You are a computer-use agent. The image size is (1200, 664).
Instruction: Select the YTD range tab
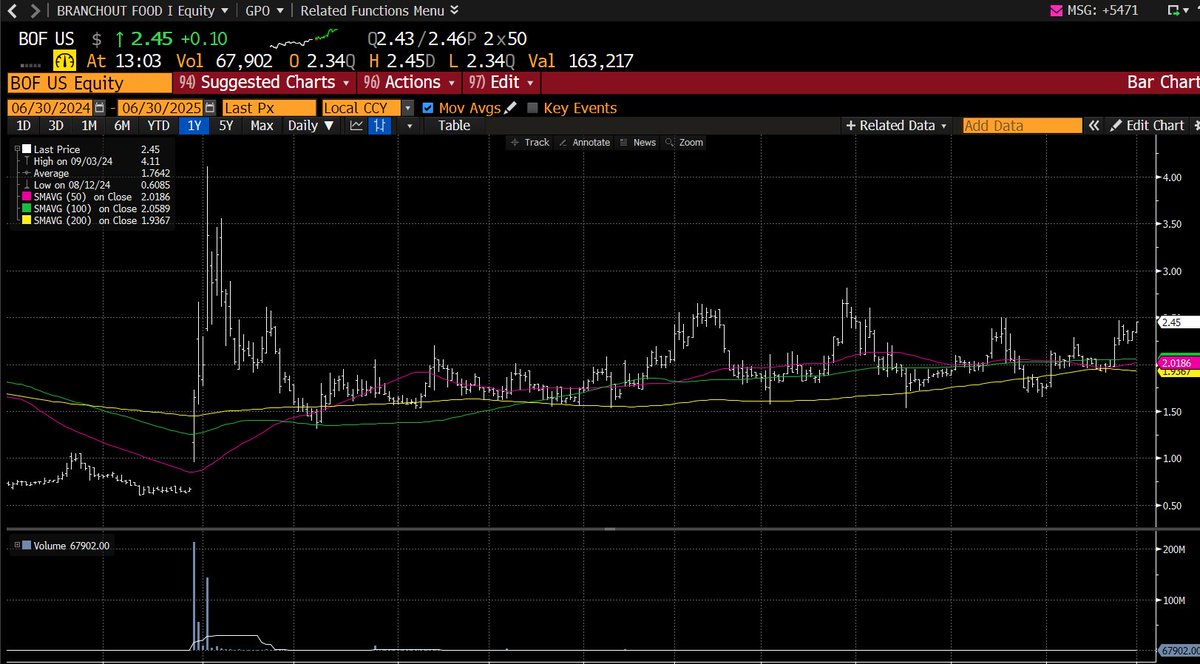[157, 126]
